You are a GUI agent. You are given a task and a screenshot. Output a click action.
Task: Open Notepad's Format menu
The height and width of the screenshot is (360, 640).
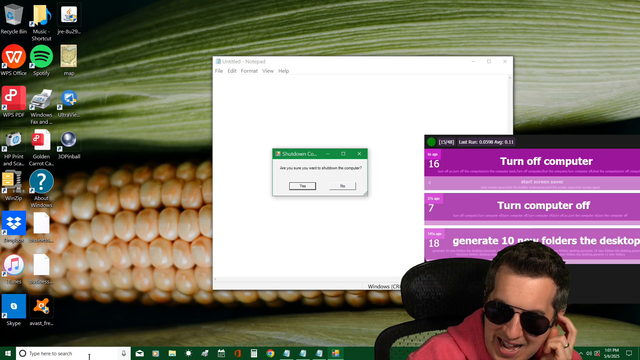click(x=249, y=71)
